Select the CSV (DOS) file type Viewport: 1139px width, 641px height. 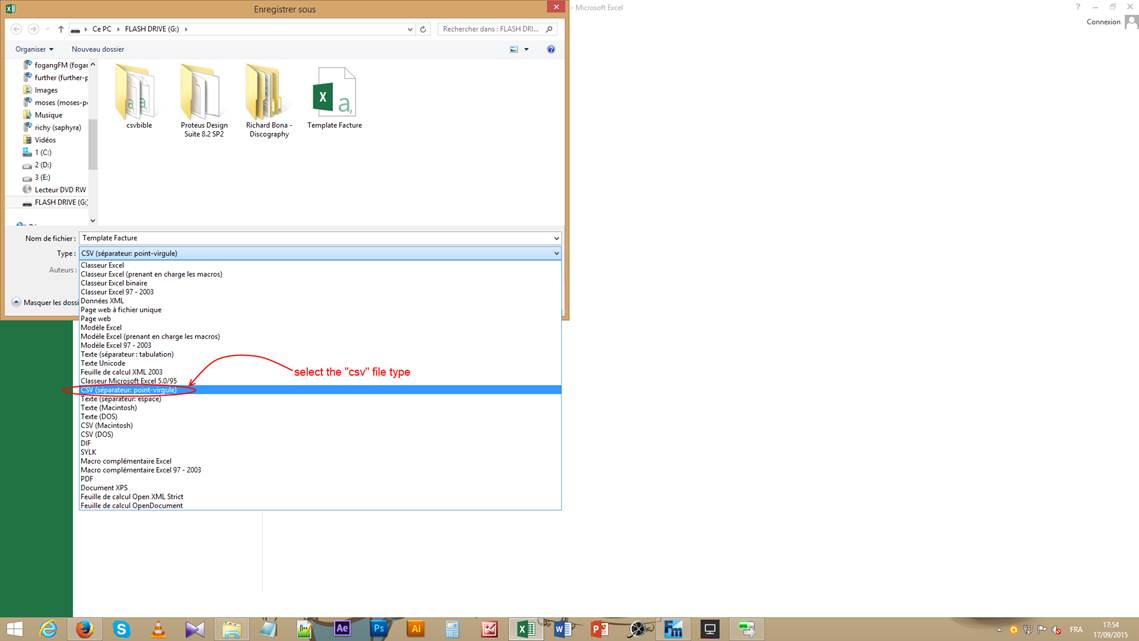(320, 435)
